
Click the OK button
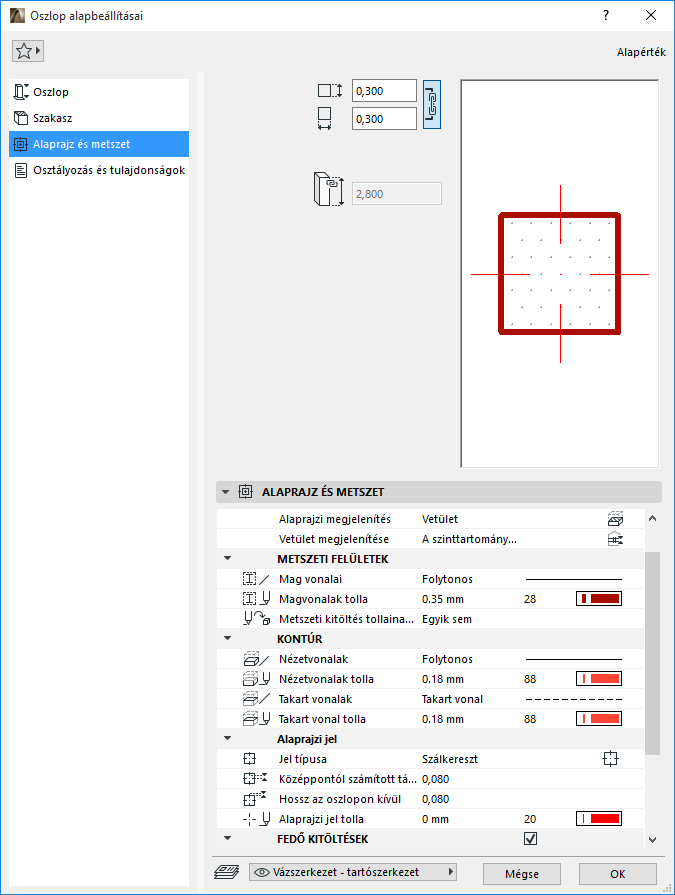point(617,874)
